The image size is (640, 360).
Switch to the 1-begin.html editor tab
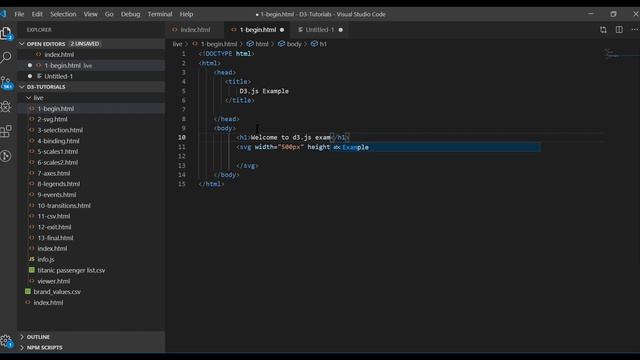click(x=258, y=30)
